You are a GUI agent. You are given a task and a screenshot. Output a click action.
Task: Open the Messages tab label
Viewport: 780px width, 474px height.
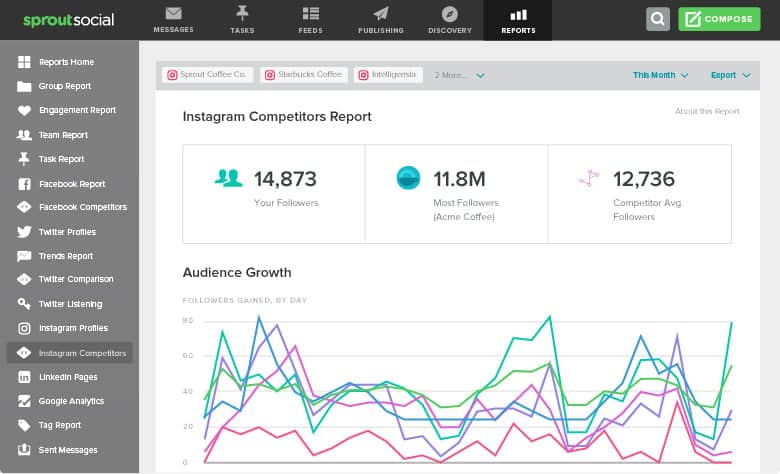click(x=173, y=30)
